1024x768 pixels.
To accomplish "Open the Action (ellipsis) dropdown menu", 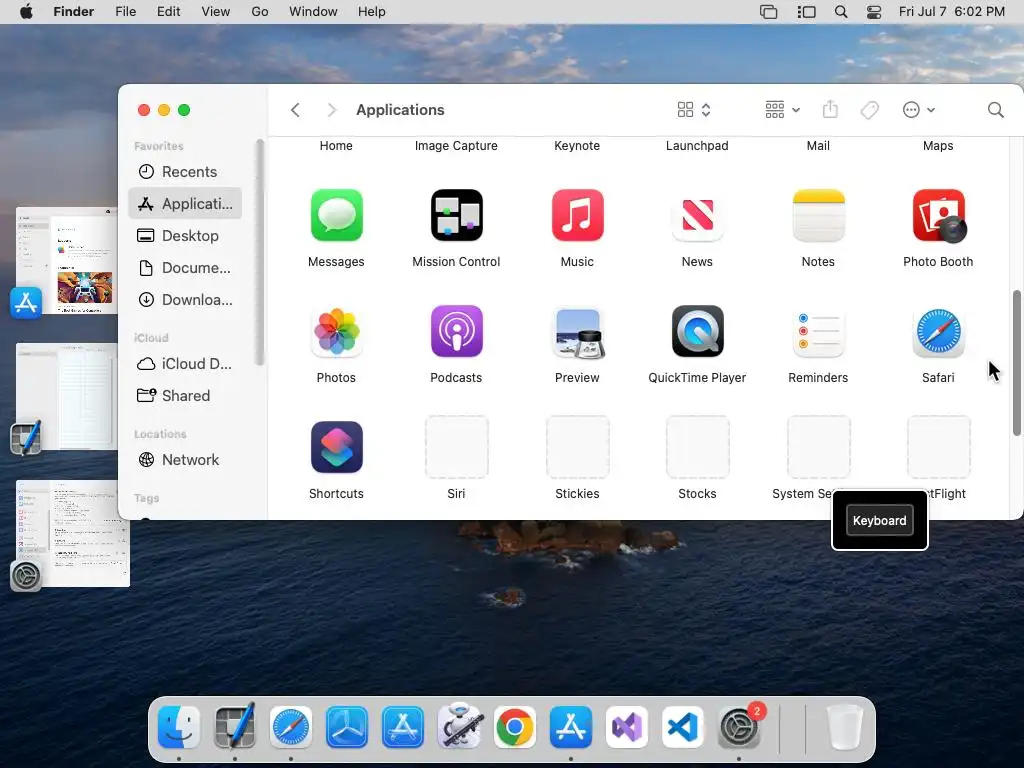I will coord(919,110).
